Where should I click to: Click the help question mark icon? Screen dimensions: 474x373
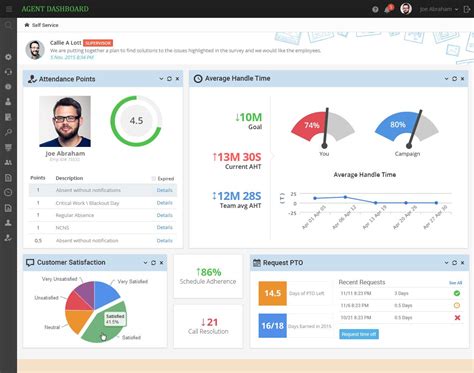375,9
